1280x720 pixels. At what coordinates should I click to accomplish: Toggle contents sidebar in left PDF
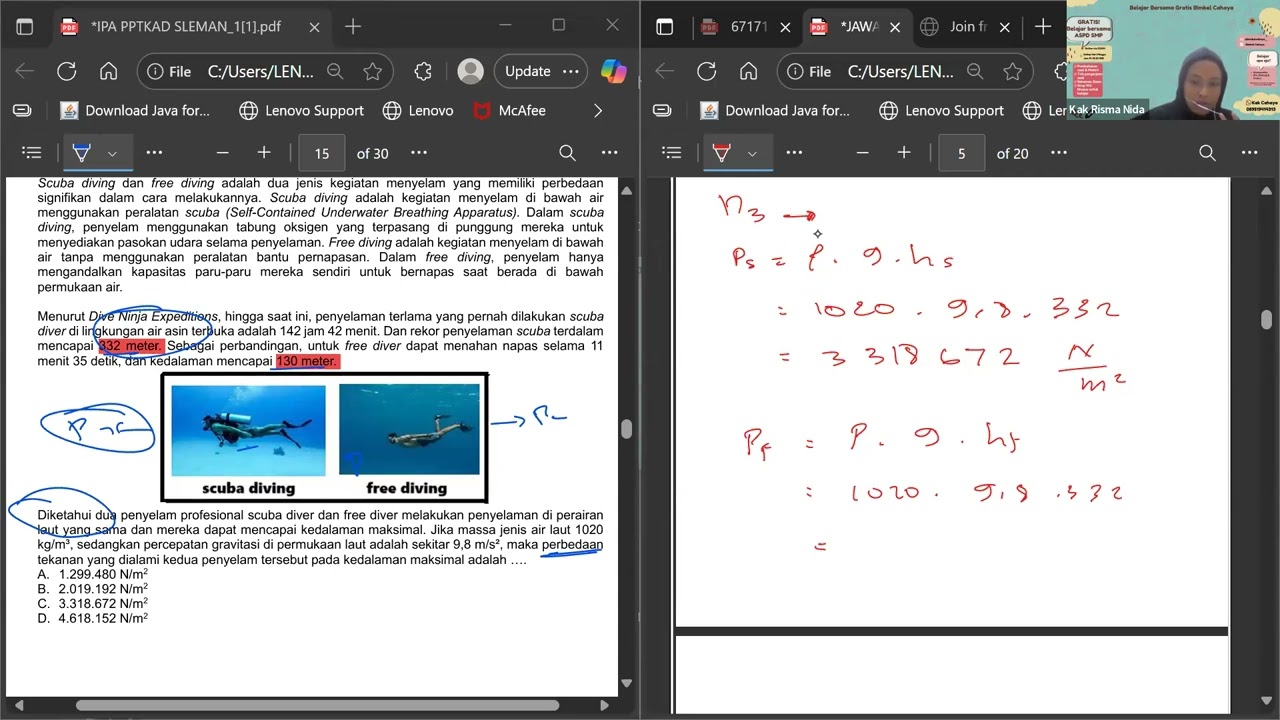(x=32, y=153)
